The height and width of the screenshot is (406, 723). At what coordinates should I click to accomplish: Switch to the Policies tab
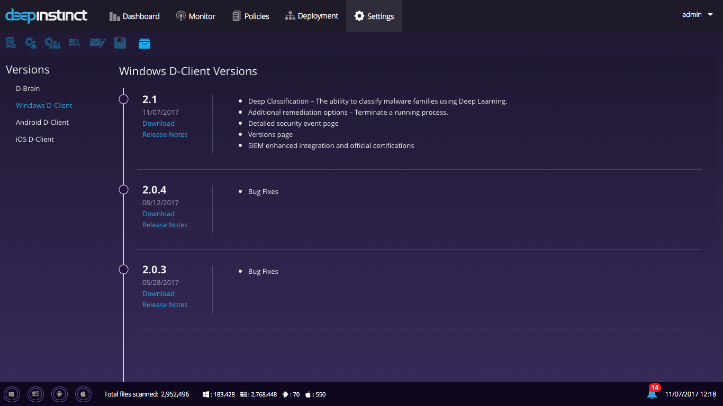251,16
